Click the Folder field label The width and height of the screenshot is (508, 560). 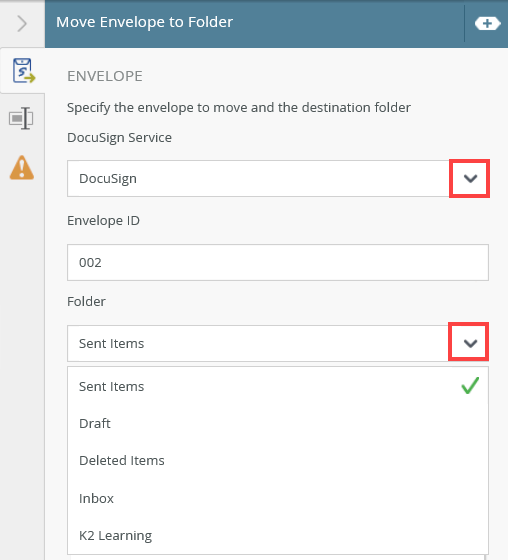pyautogui.click(x=86, y=301)
